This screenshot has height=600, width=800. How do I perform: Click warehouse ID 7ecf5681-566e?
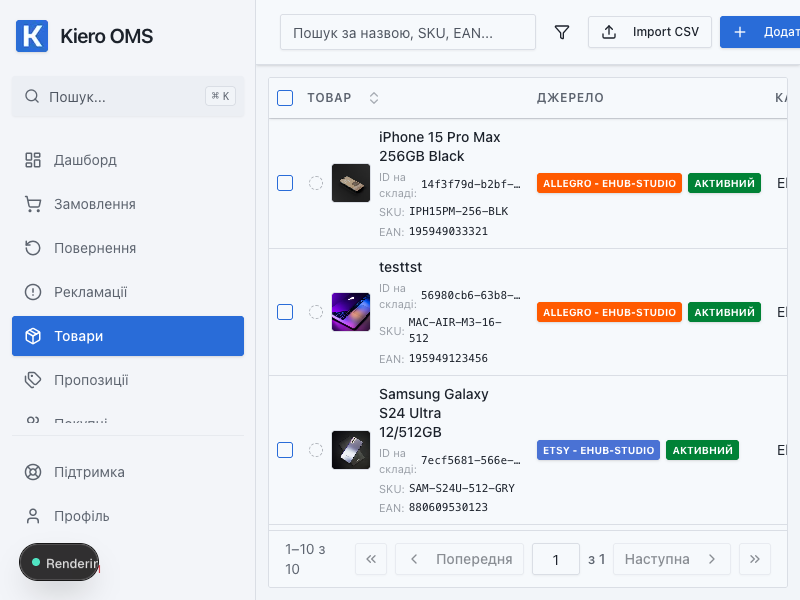[470, 460]
